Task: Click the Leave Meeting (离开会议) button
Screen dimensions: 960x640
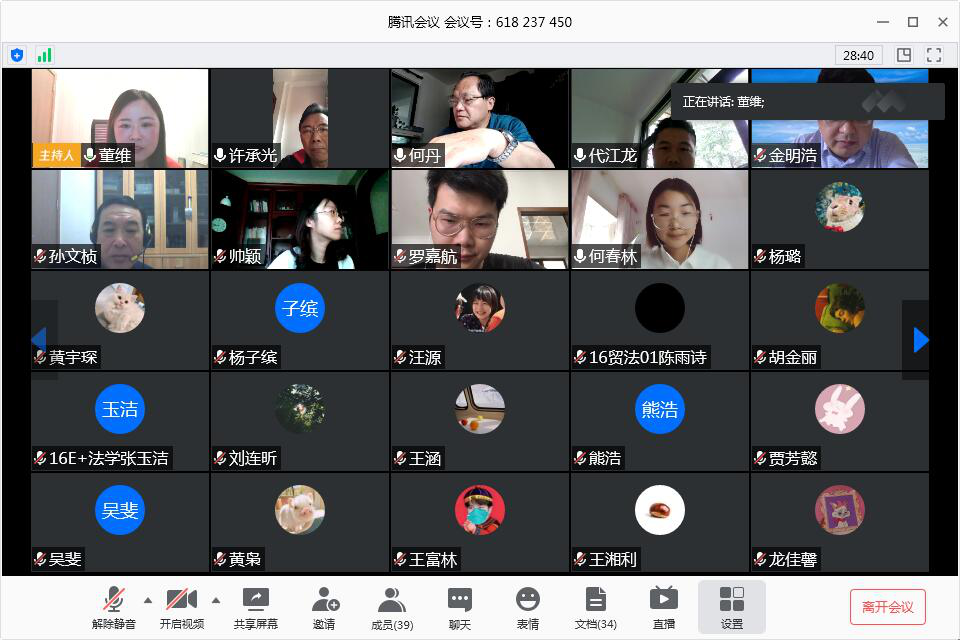Action: coord(887,607)
